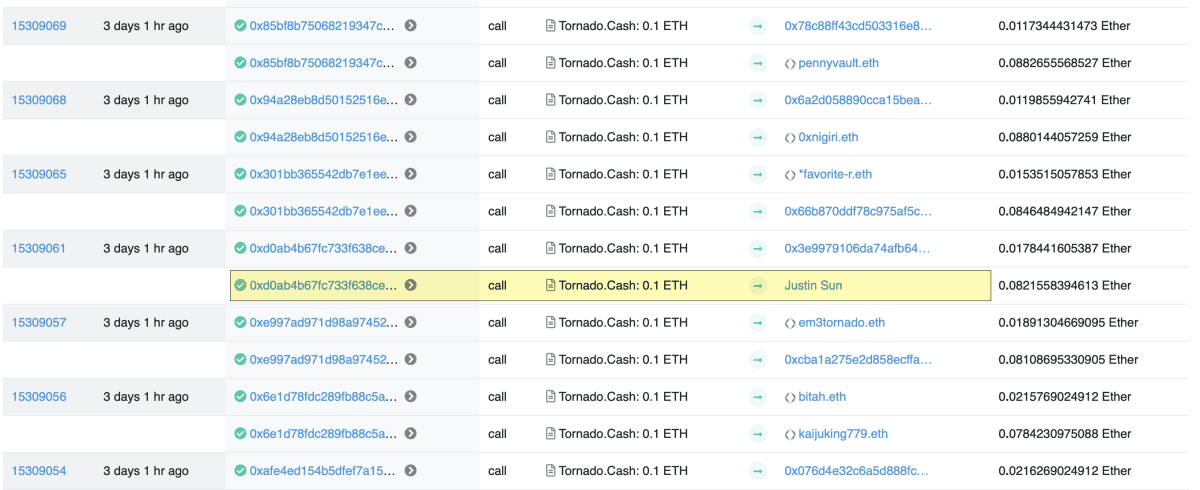Expand details arrow on 0x301bb365 first row
The image size is (1200, 490).
click(x=411, y=174)
